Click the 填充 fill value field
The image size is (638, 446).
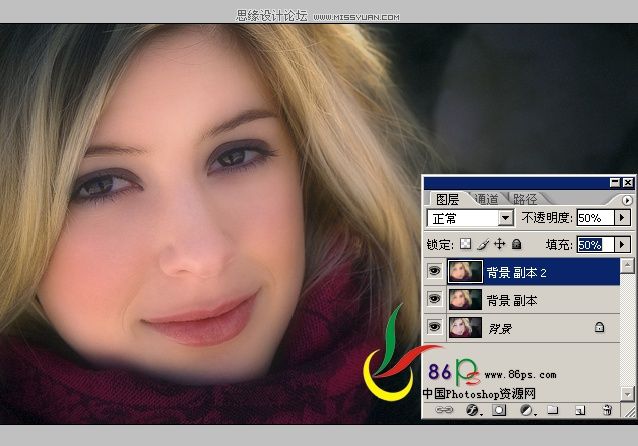click(595, 245)
